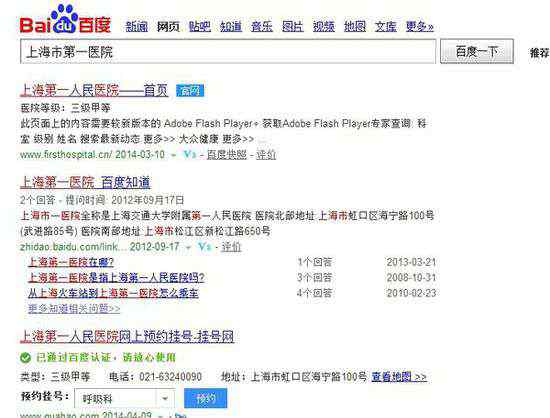Open result 上海第一医院_百度知道
Screen dimensions: 550x418
pos(86,182)
